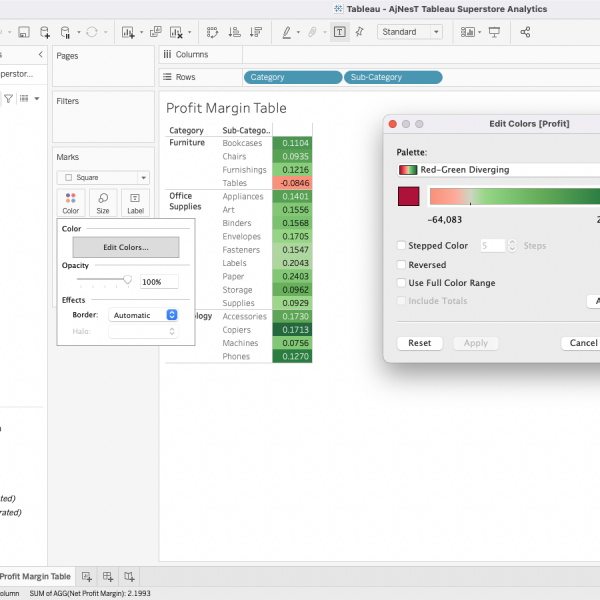The width and height of the screenshot is (600, 600).
Task: Enable Use Full Color Range
Action: pos(401,283)
